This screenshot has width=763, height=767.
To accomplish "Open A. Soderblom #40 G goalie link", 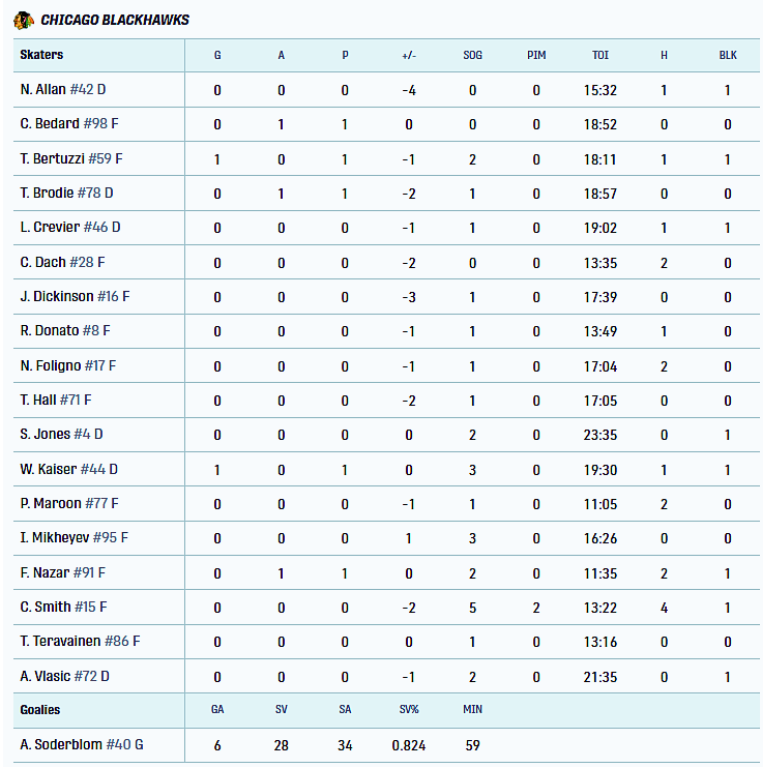I will click(82, 744).
